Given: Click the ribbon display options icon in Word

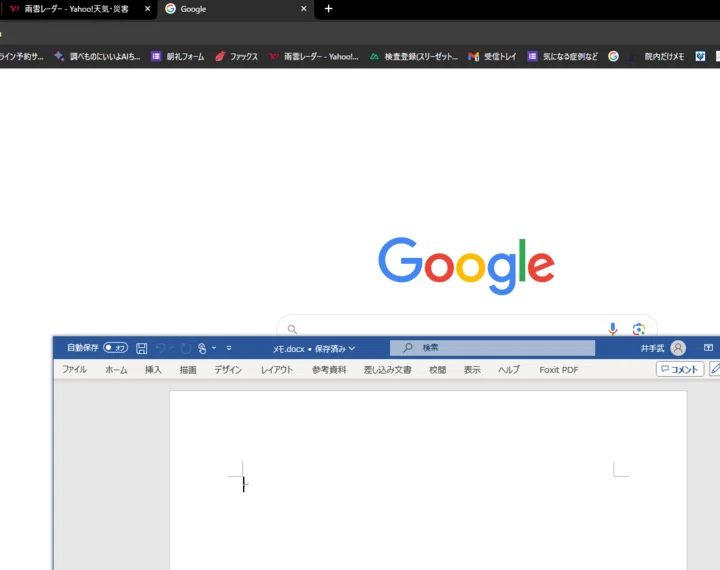Looking at the screenshot, I should coord(709,348).
